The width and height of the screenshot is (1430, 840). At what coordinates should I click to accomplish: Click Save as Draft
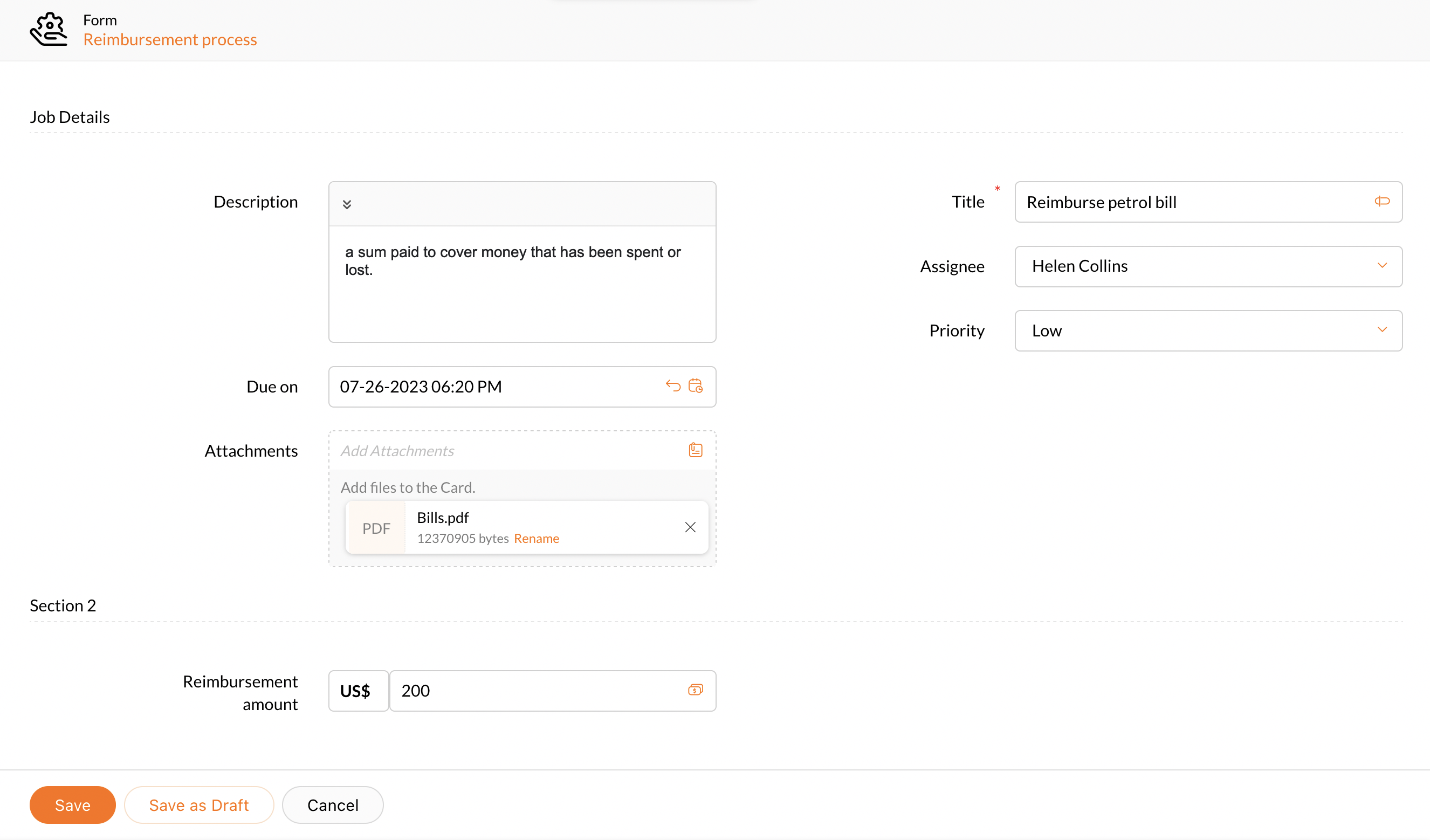click(198, 805)
